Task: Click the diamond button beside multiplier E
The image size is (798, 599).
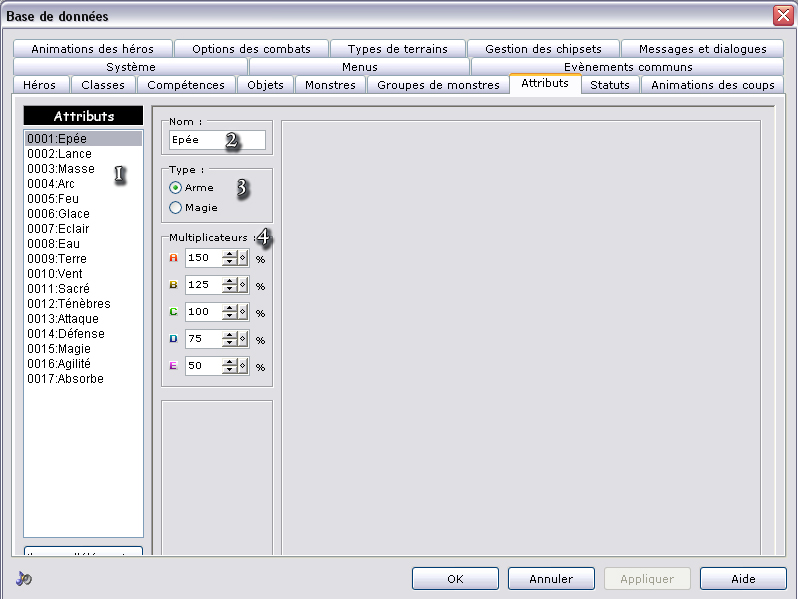Action: (x=243, y=366)
